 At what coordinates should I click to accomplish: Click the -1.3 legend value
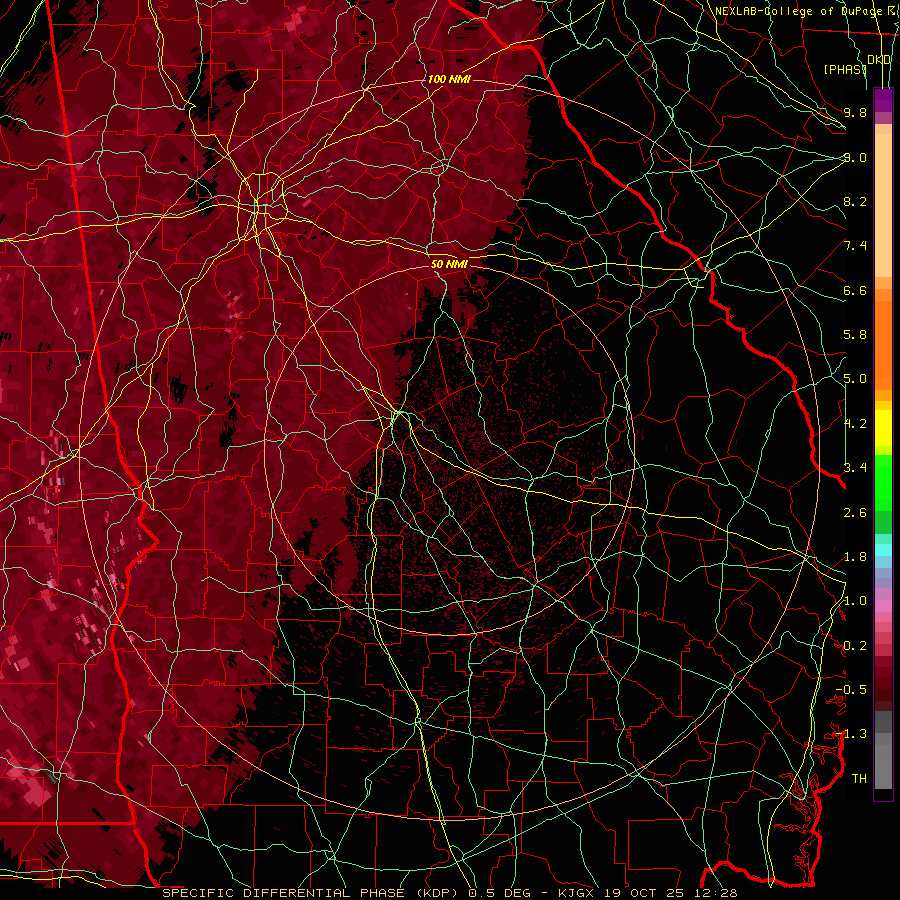click(x=851, y=734)
